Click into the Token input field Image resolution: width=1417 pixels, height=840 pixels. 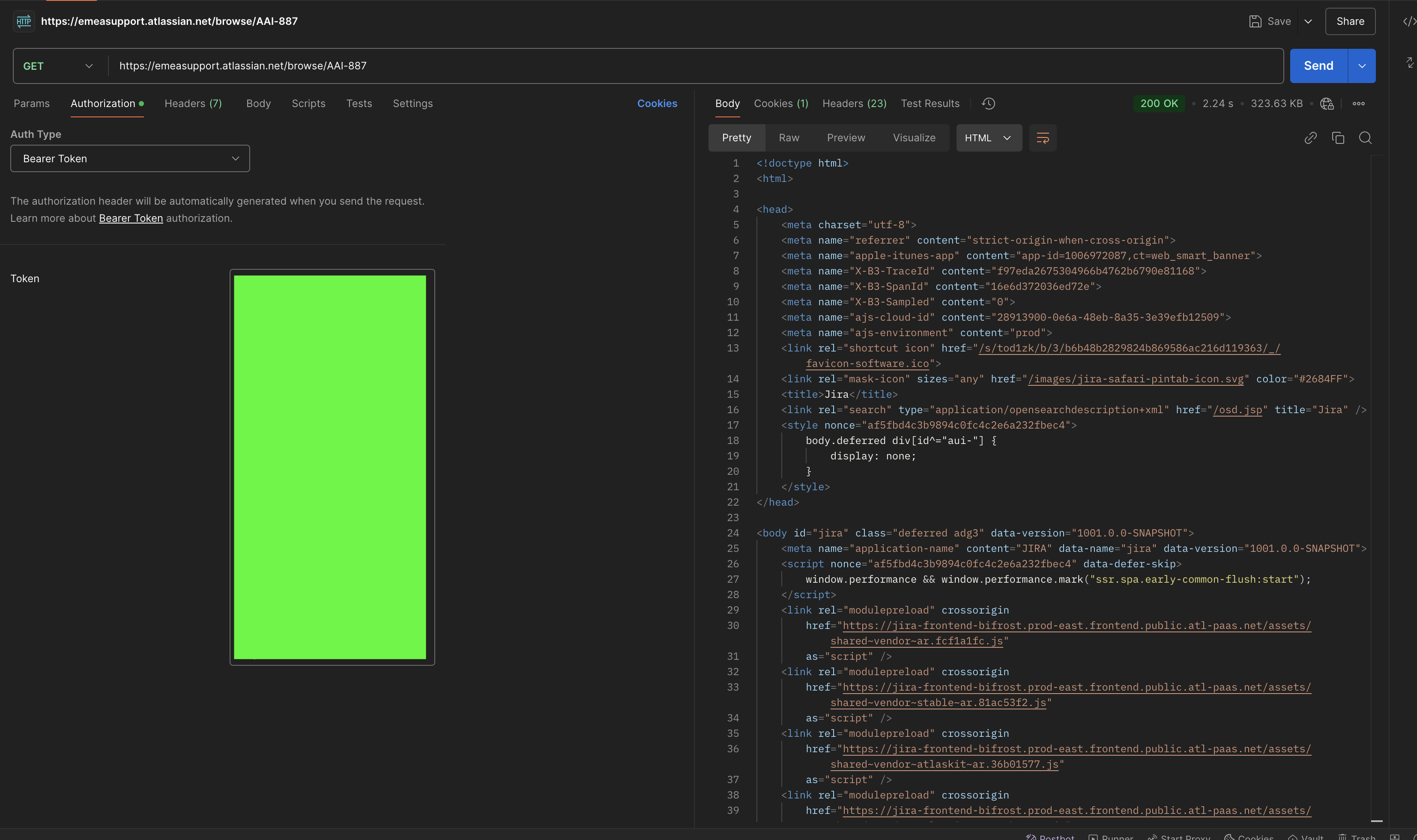tap(332, 467)
